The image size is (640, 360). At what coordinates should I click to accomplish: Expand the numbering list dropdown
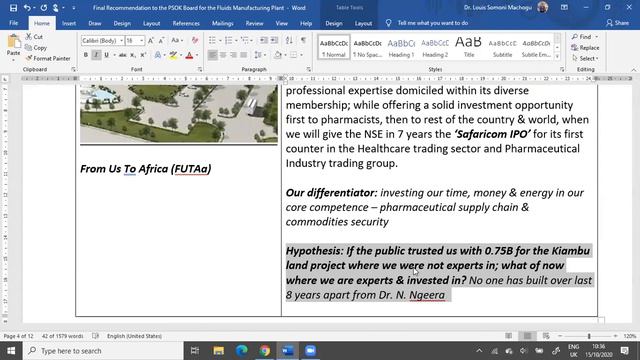click(x=236, y=40)
